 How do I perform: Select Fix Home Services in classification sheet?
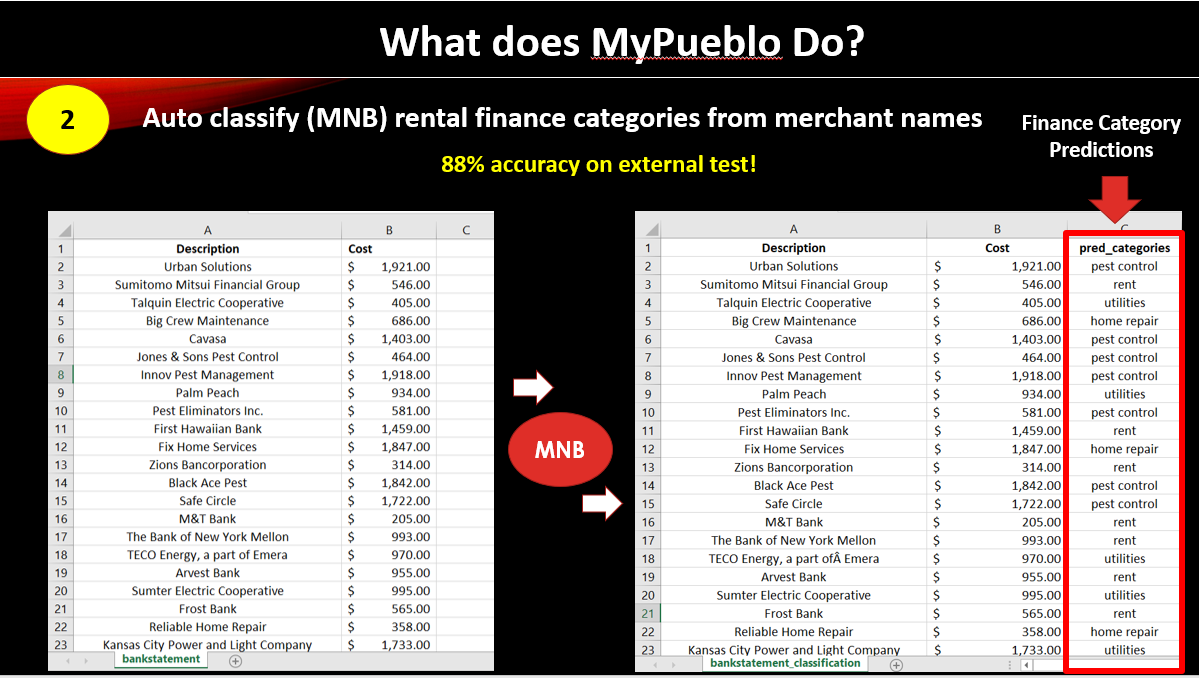pyautogui.click(x=793, y=449)
